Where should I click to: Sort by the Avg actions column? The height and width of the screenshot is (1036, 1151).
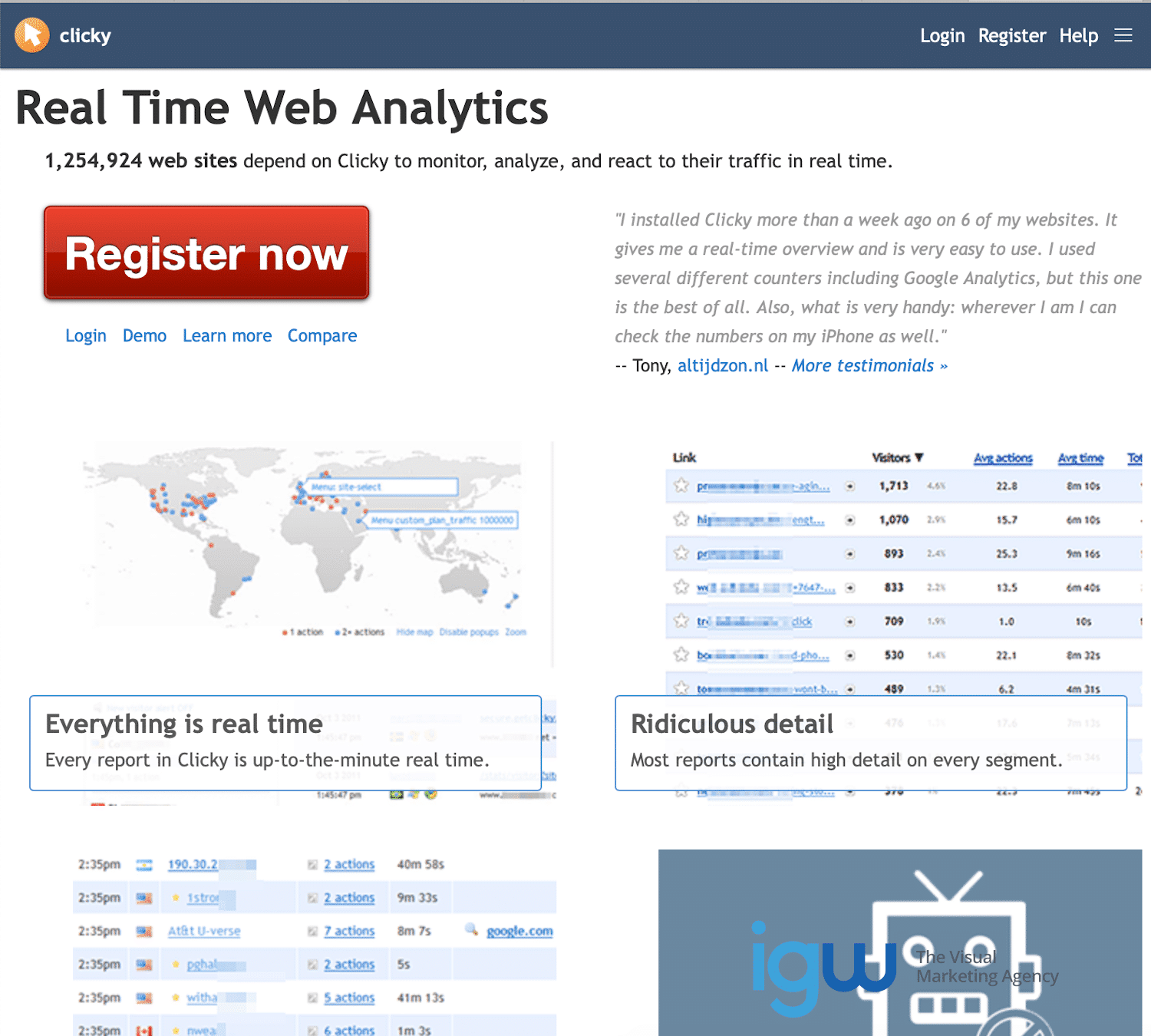1003,458
